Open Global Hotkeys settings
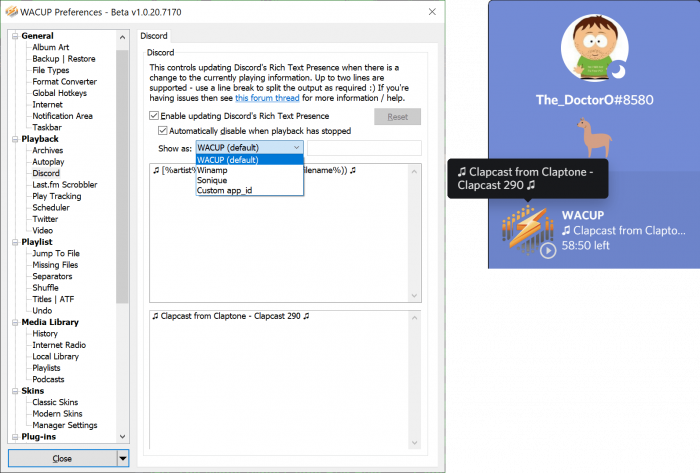700x473 pixels. (59, 93)
